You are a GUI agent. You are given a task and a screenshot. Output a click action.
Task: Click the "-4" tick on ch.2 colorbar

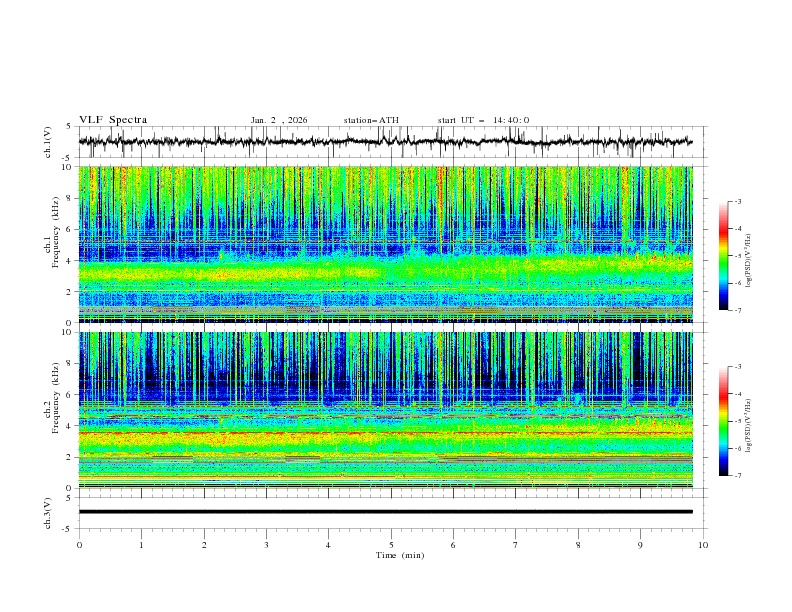click(738, 394)
